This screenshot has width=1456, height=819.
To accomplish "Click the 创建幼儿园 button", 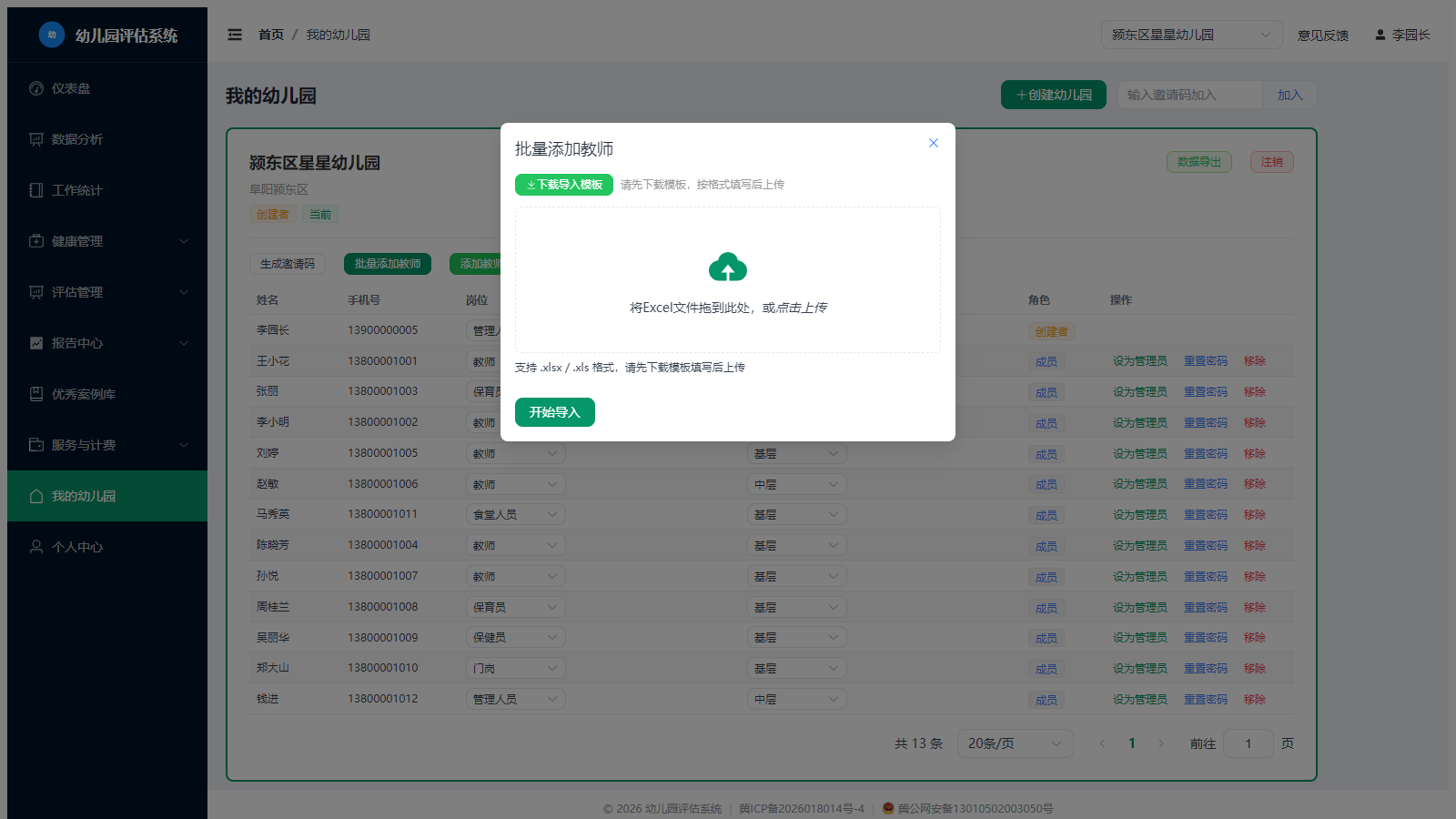I will click(x=1054, y=95).
